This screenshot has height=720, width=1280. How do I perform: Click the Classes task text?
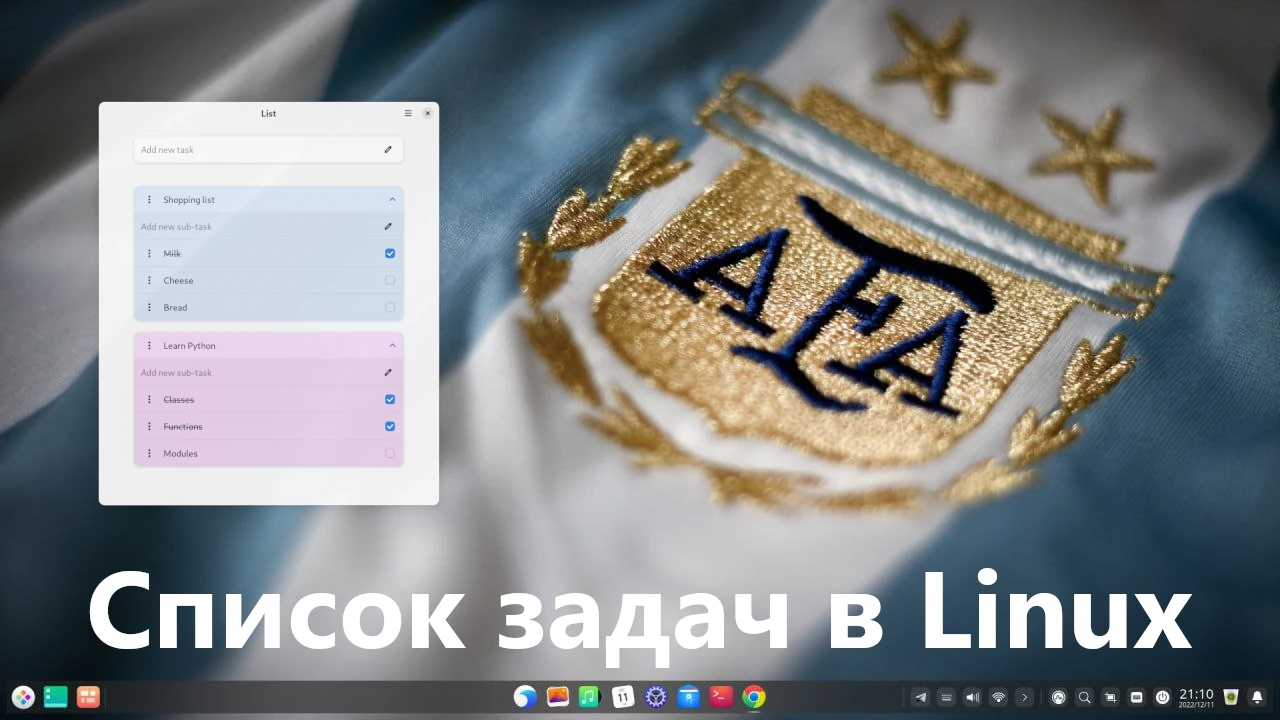tap(179, 400)
